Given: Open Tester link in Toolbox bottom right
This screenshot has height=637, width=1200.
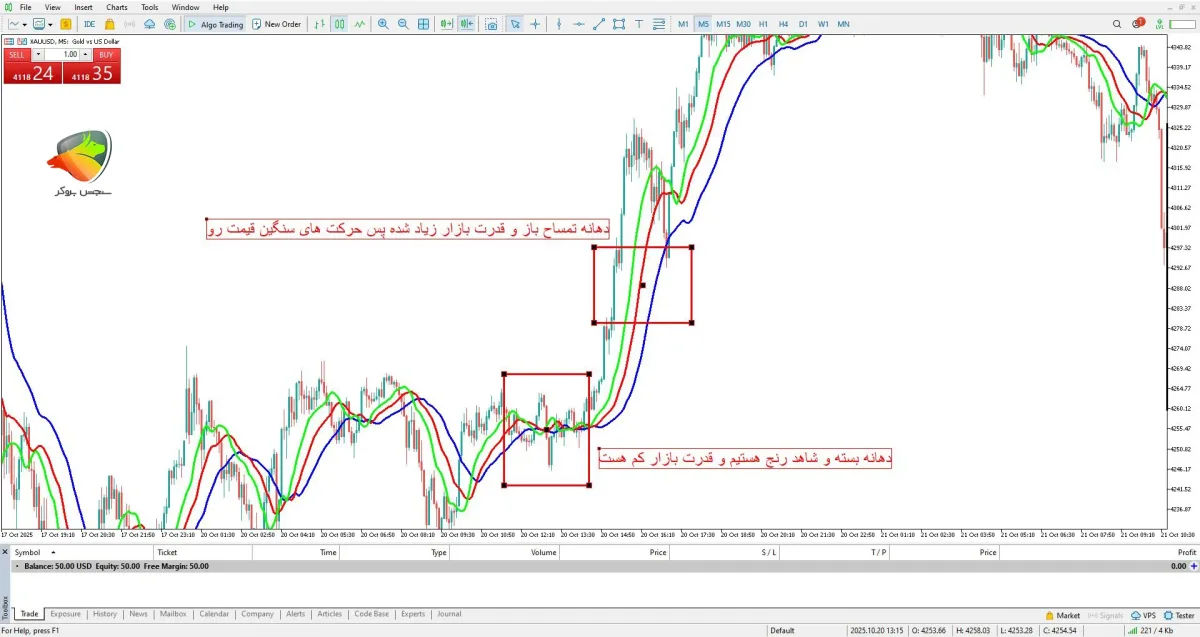Looking at the screenshot, I should click(1180, 615).
